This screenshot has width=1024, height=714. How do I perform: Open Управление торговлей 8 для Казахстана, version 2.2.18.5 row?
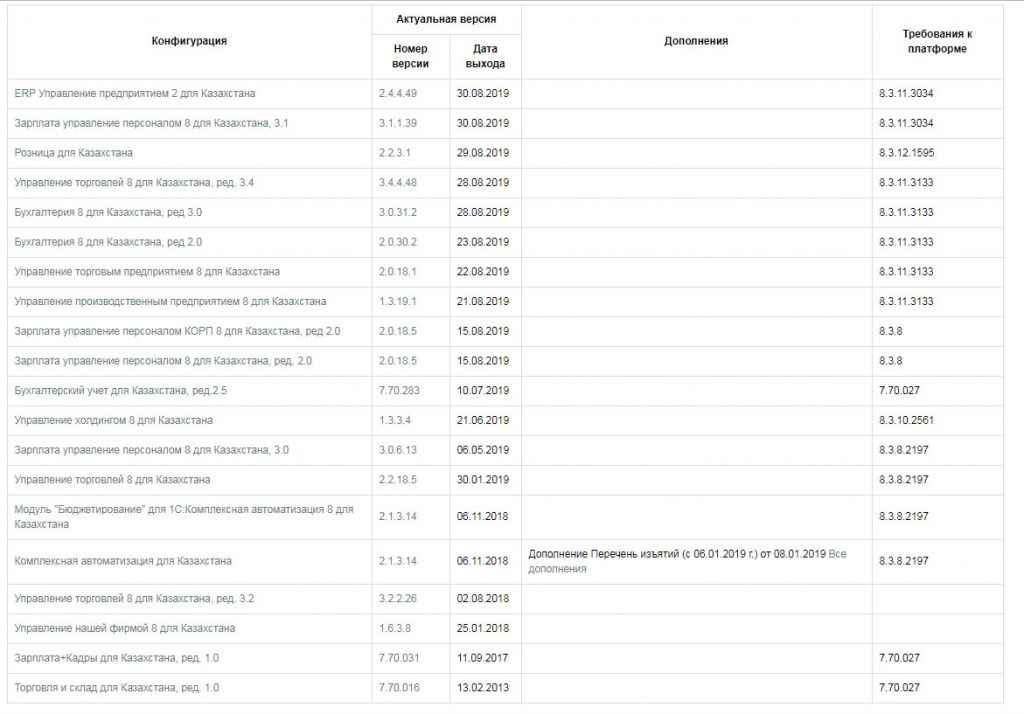point(112,479)
